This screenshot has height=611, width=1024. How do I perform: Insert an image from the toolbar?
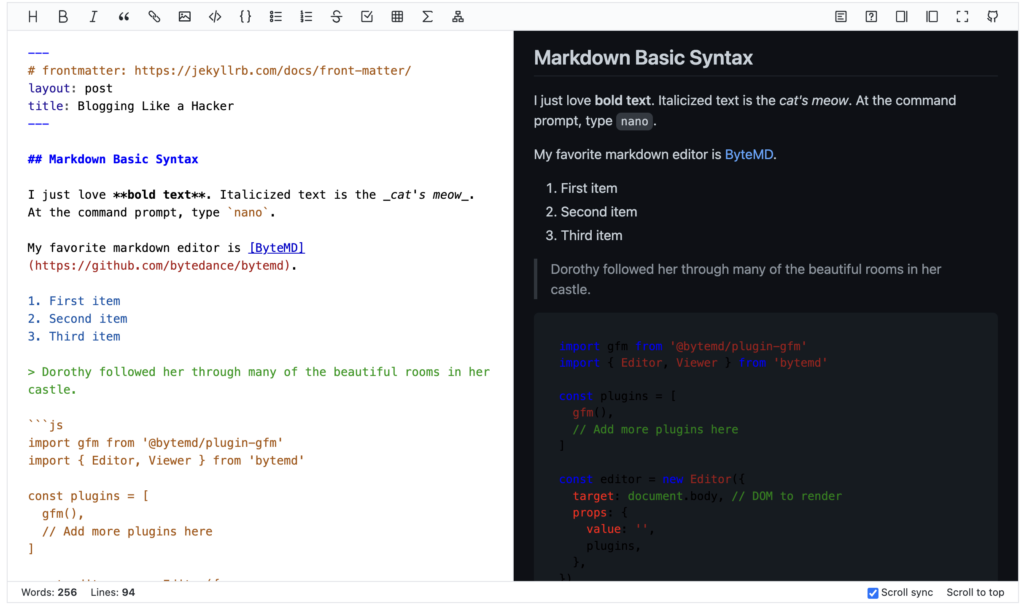pyautogui.click(x=184, y=17)
